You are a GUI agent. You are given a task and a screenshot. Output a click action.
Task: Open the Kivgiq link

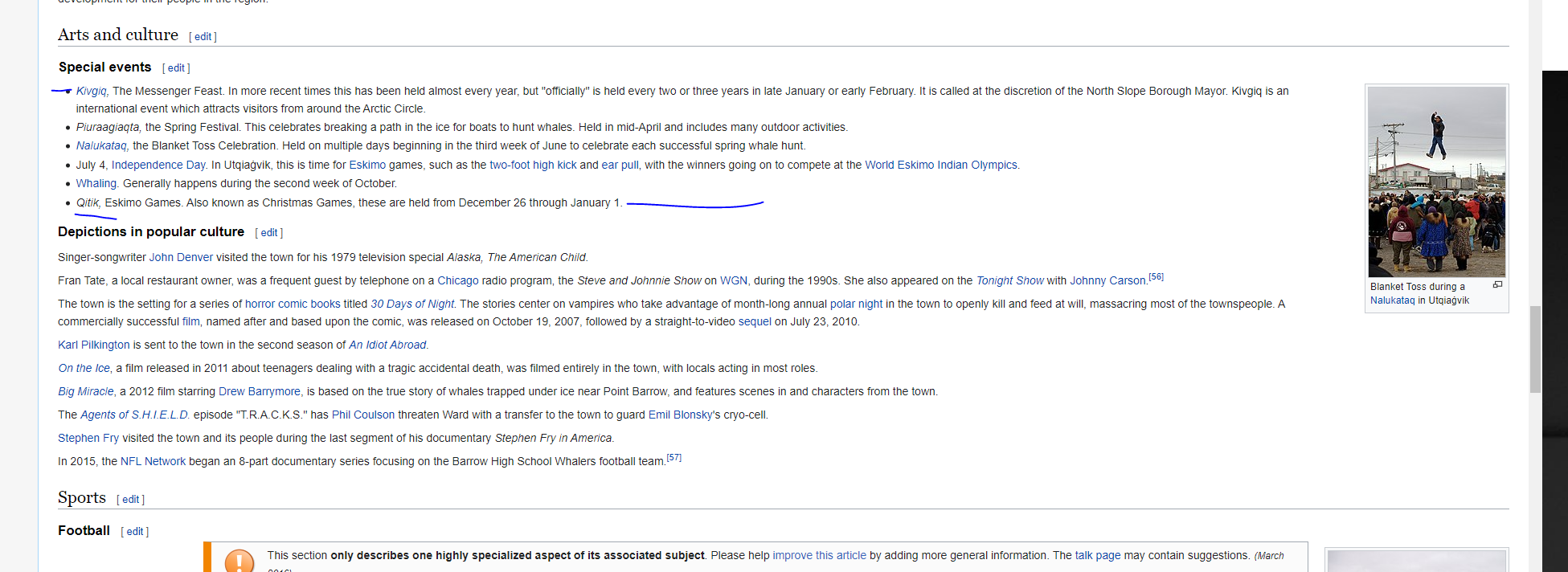[x=92, y=91]
